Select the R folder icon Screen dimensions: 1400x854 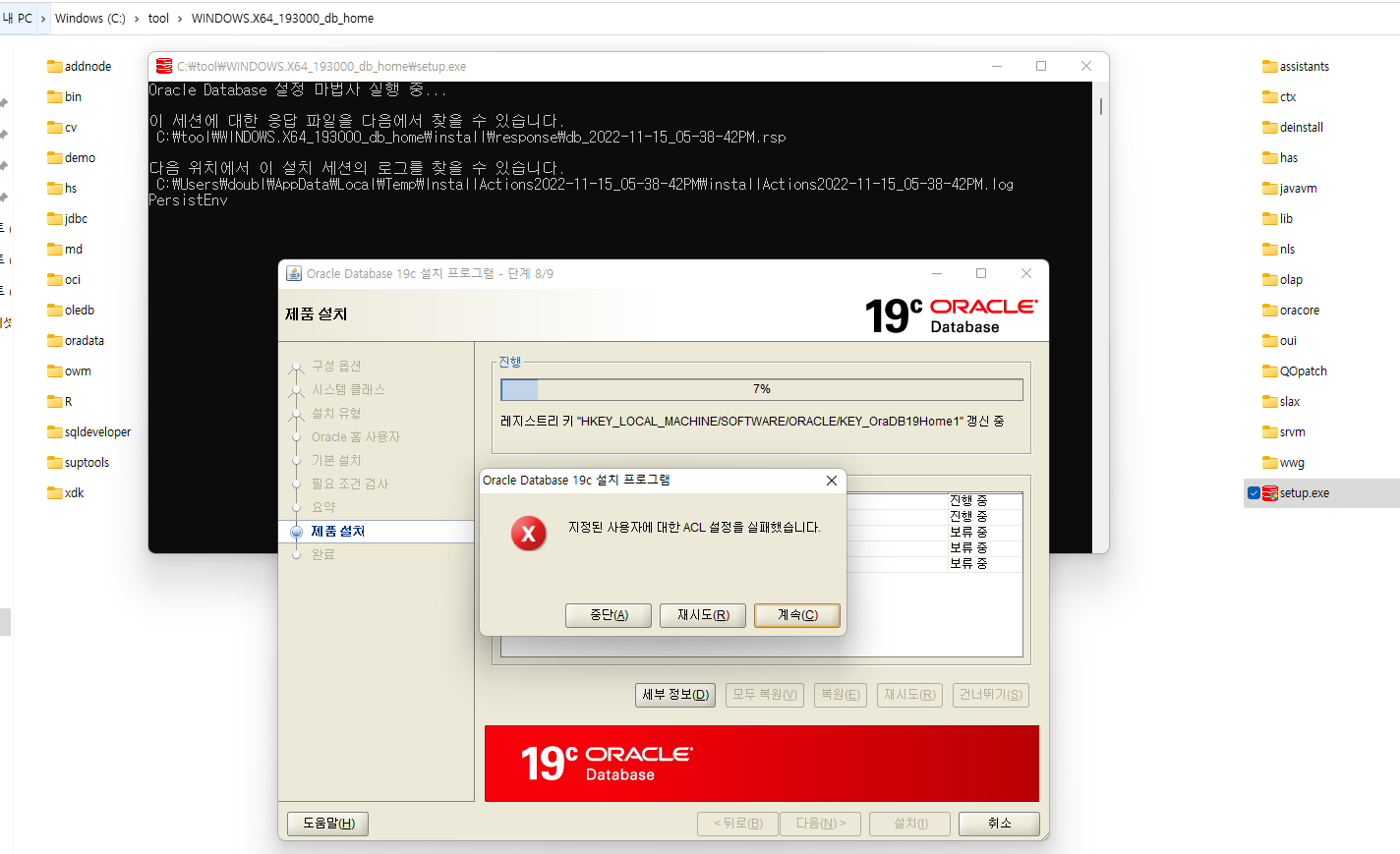[x=55, y=402]
